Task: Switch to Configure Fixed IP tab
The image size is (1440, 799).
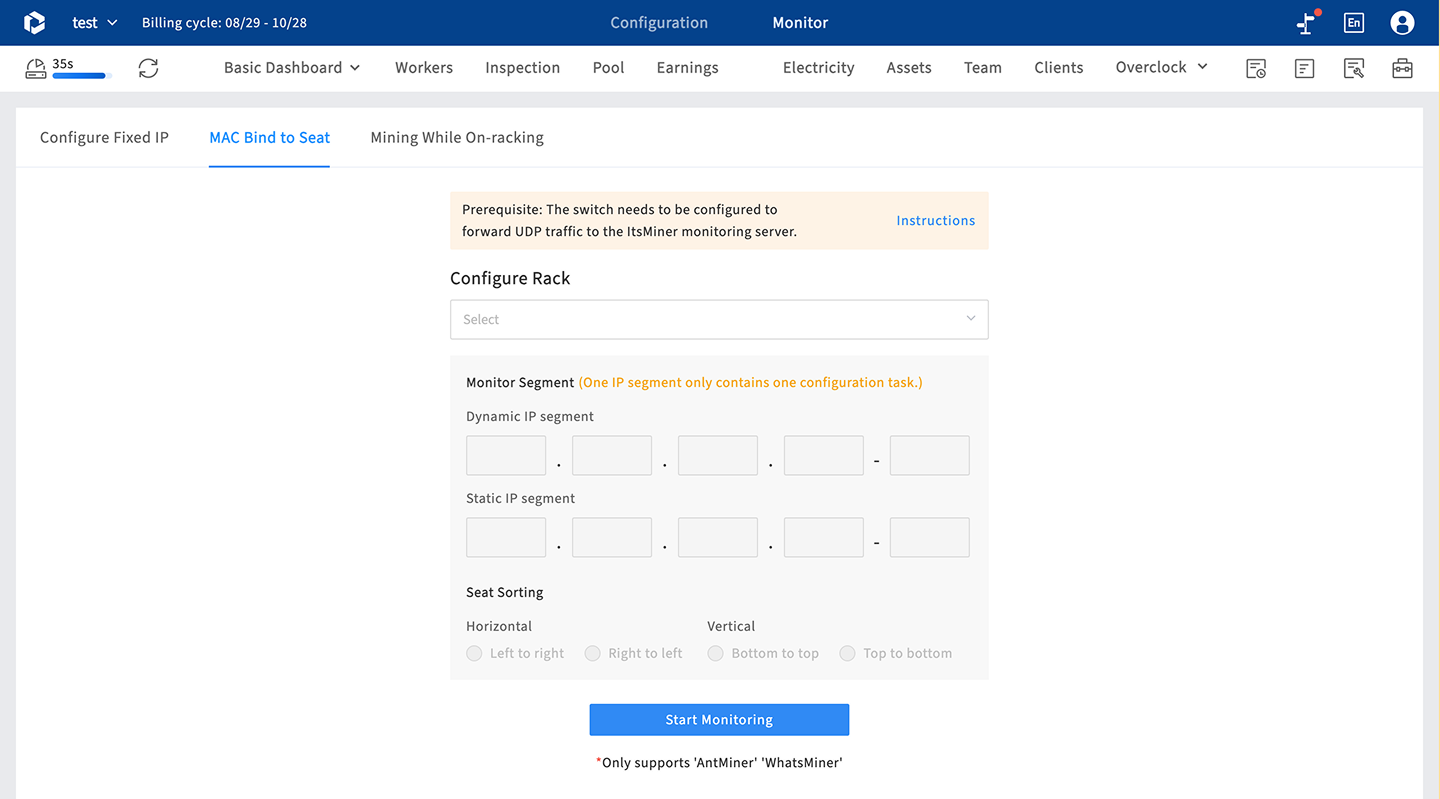Action: [x=104, y=138]
